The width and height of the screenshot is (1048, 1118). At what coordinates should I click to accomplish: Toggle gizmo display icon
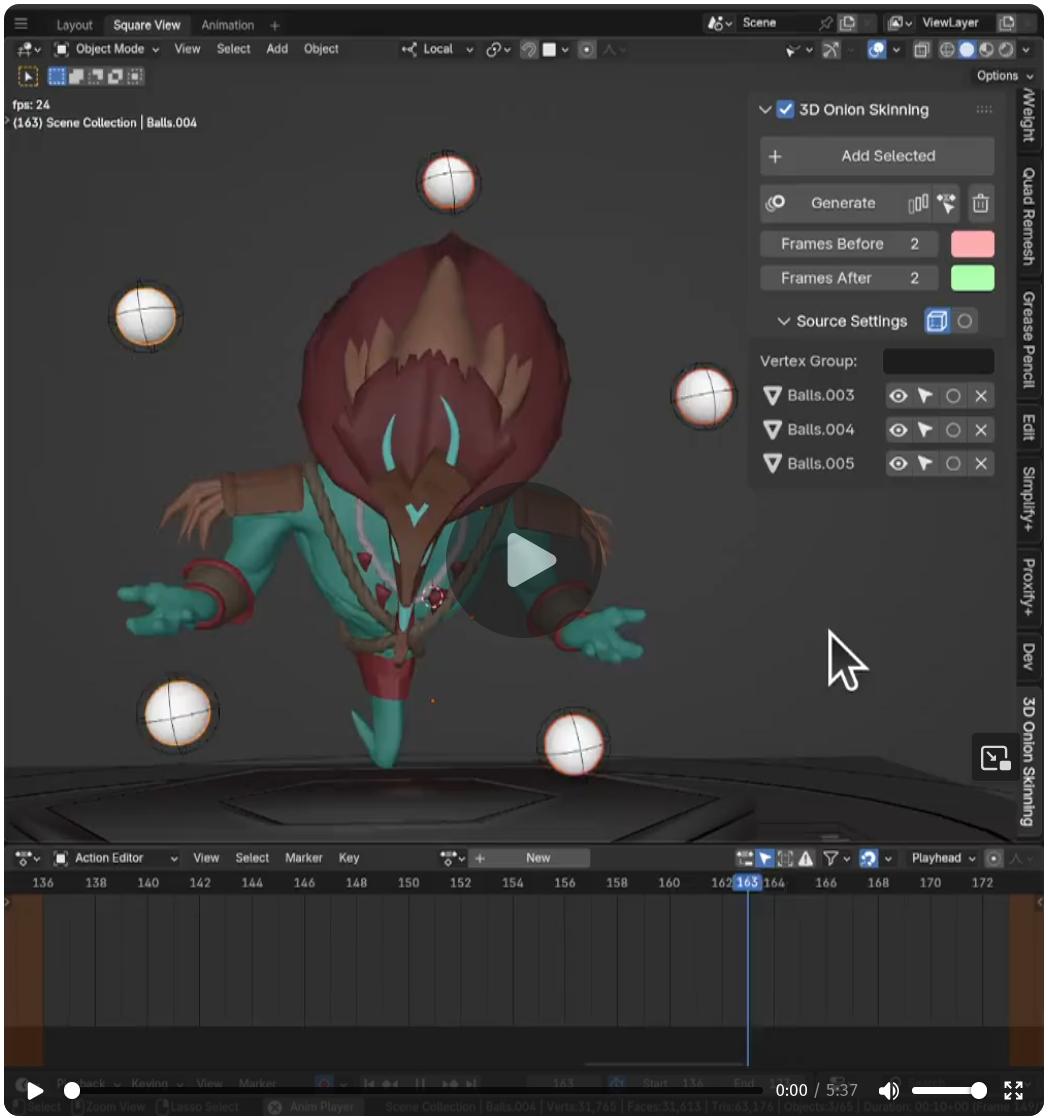point(831,50)
